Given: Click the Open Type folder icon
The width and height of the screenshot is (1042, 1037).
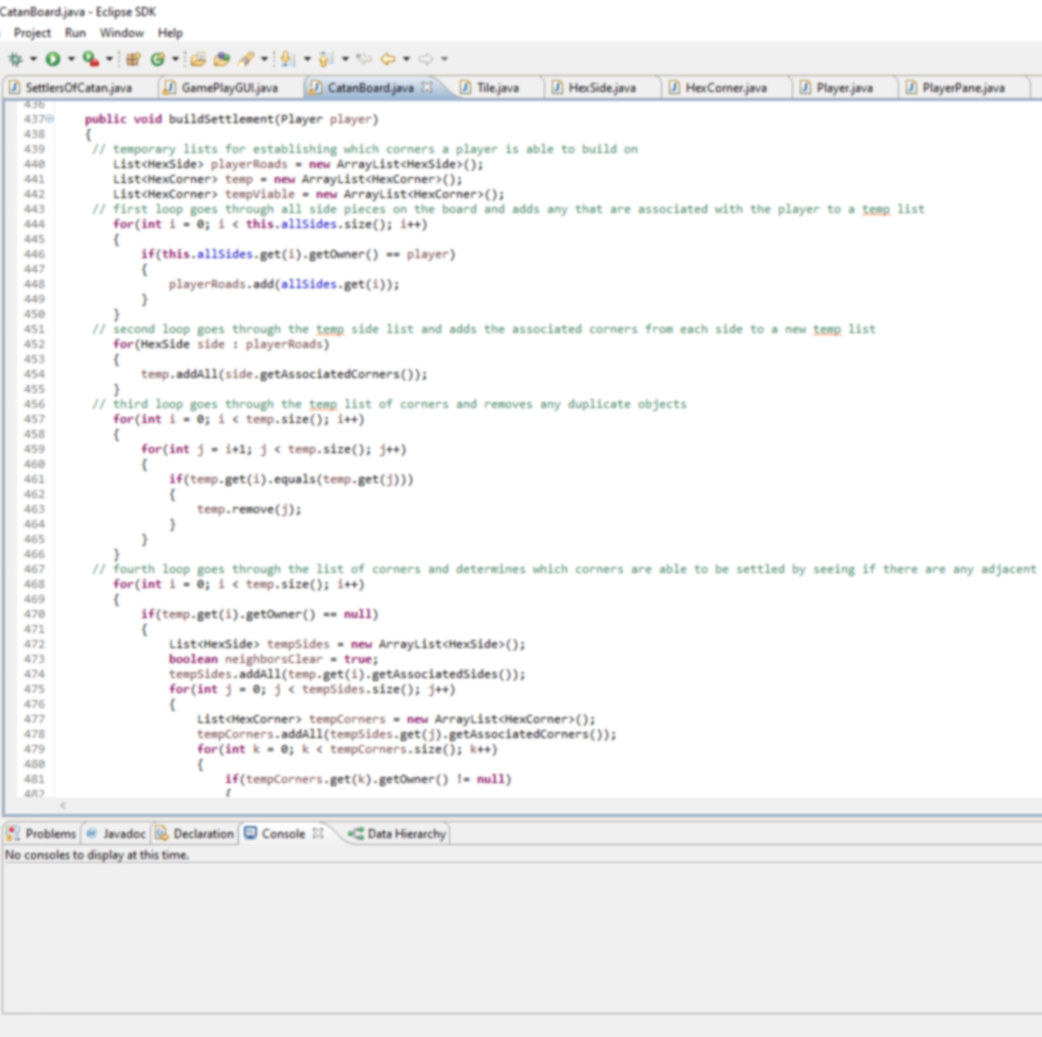Looking at the screenshot, I should [198, 59].
